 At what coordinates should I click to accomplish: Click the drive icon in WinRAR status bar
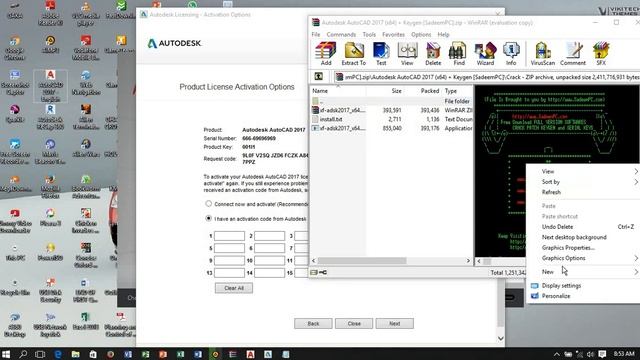(x=314, y=272)
